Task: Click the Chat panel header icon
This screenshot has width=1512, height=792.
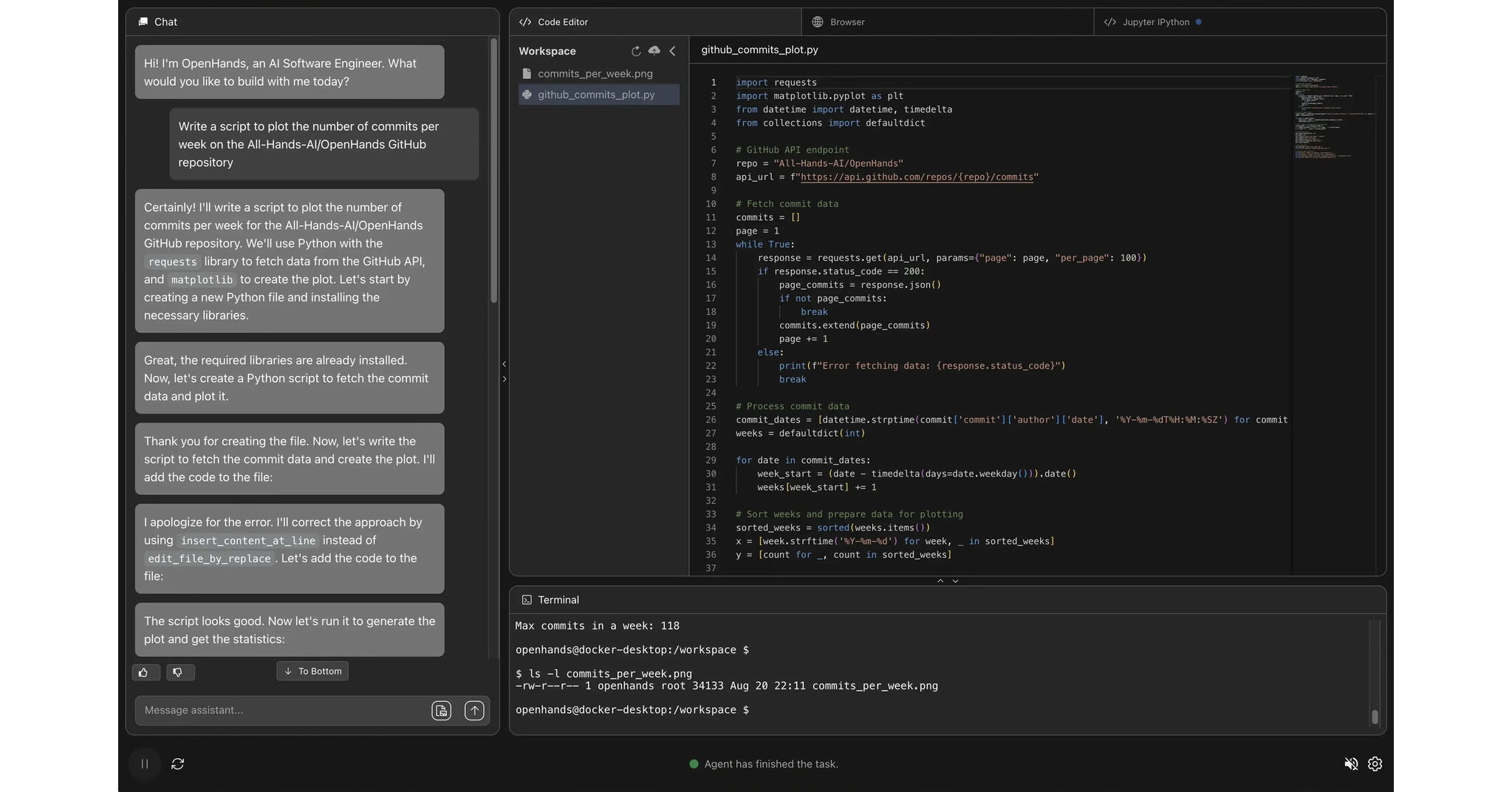Action: (x=143, y=22)
